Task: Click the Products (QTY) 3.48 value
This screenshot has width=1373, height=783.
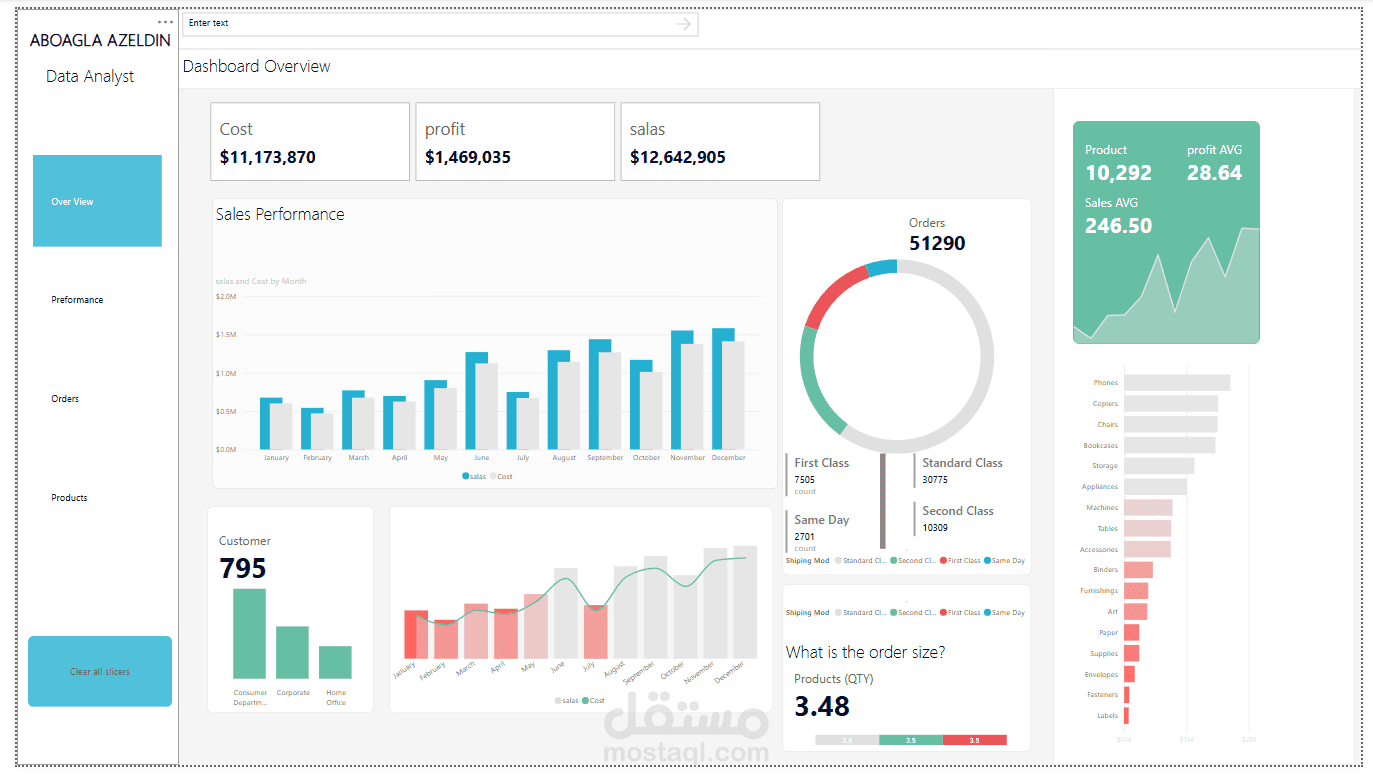Action: coord(822,706)
